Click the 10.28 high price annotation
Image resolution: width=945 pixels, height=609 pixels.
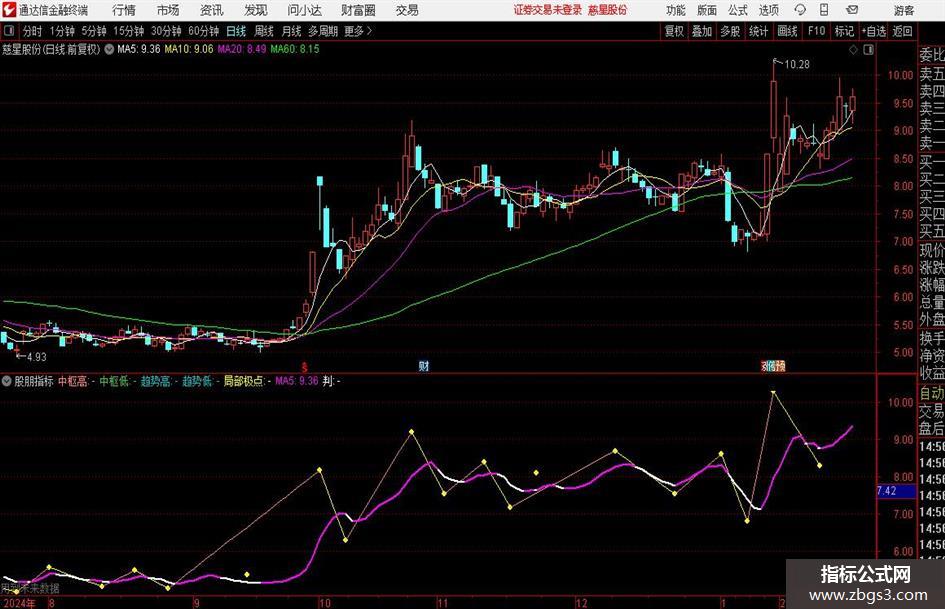coord(797,65)
